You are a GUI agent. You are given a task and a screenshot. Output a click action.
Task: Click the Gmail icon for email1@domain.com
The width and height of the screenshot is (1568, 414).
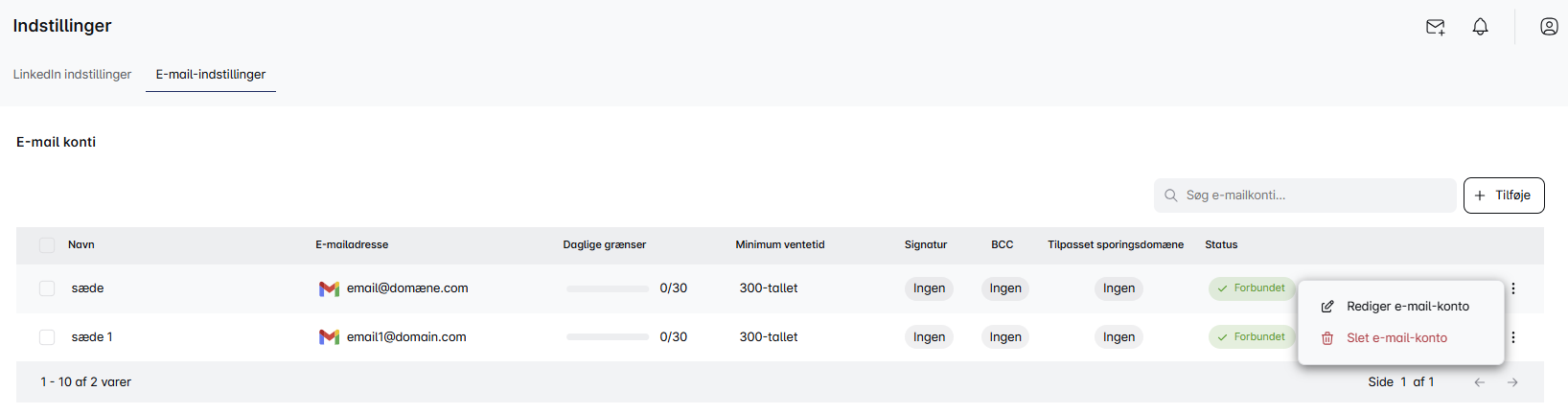point(329,337)
